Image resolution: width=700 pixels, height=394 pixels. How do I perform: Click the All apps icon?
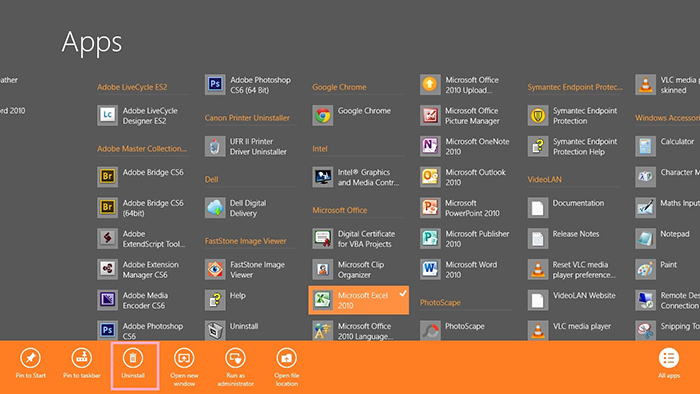click(x=669, y=358)
